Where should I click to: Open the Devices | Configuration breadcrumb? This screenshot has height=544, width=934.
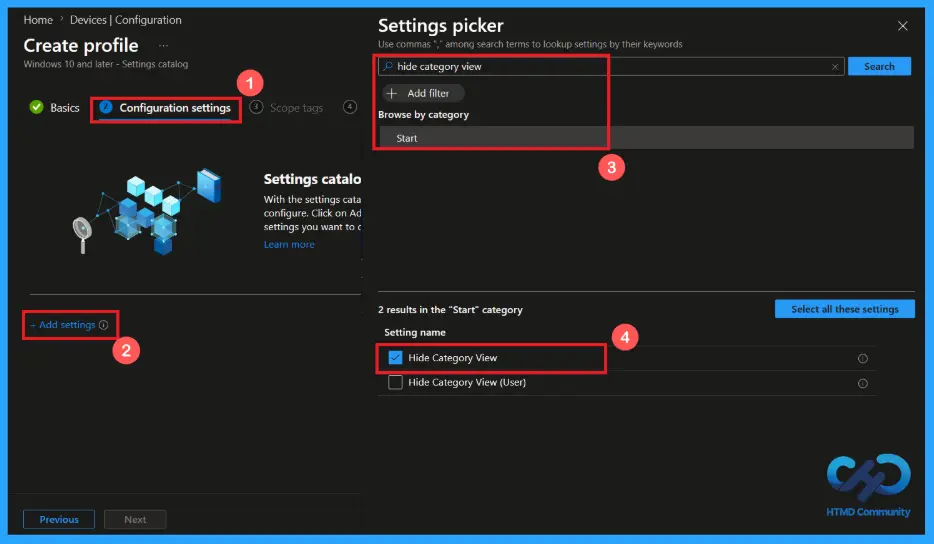(x=126, y=20)
